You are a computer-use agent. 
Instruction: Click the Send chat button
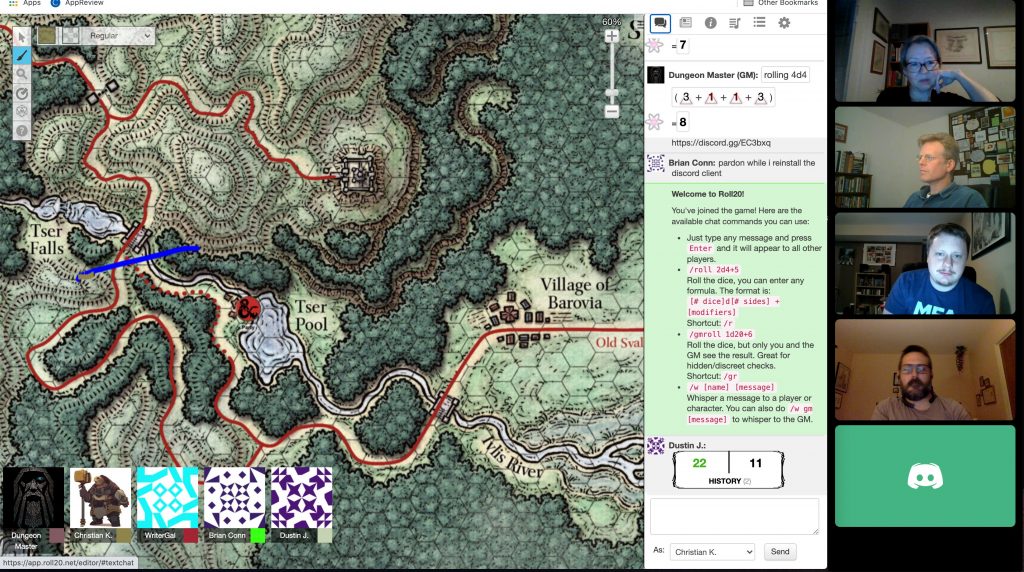(x=780, y=552)
